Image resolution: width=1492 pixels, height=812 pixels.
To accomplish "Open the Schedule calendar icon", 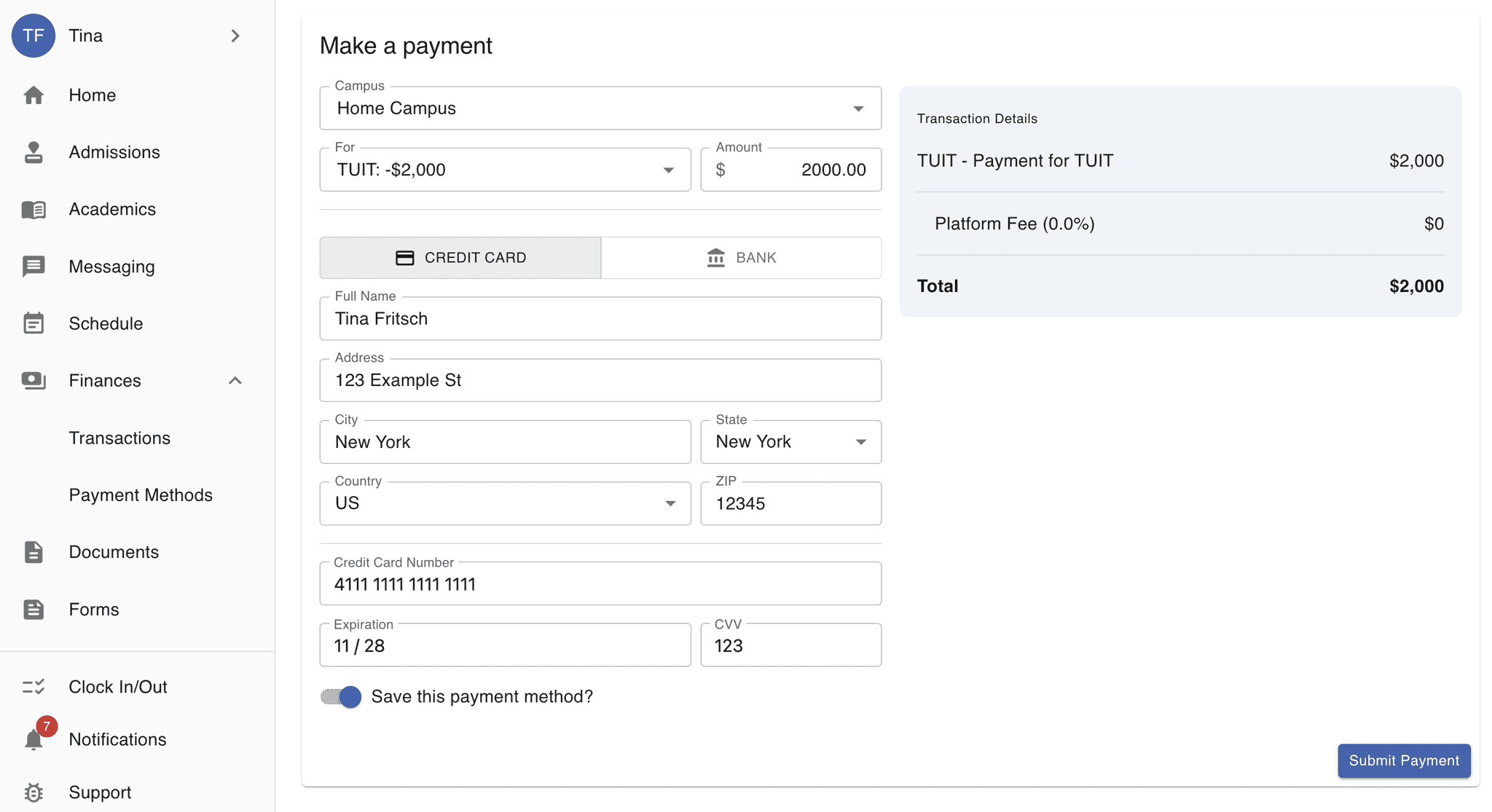I will pyautogui.click(x=34, y=323).
